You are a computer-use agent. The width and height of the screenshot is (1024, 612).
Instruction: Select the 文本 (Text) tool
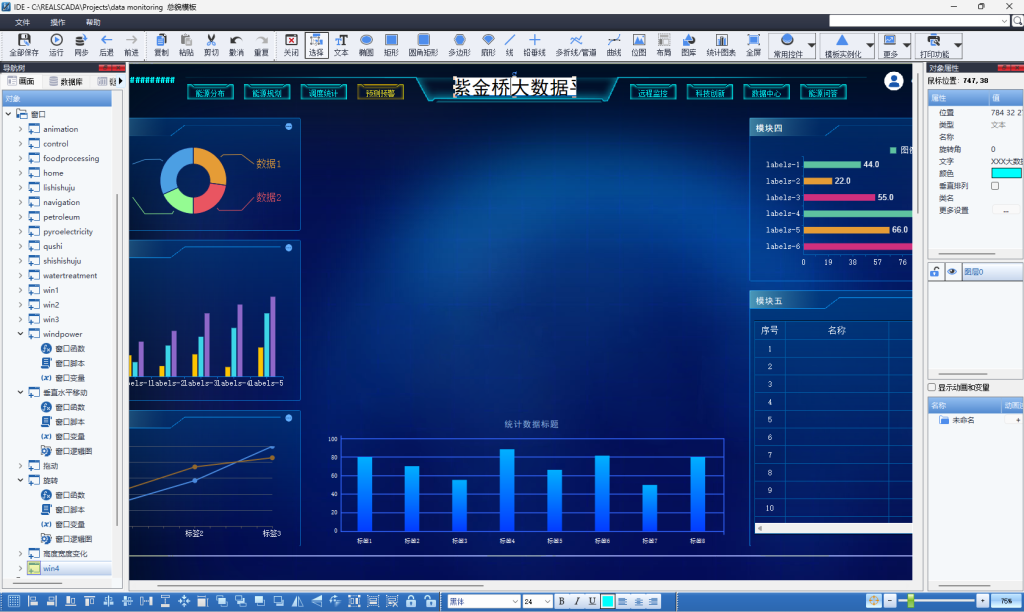click(341, 43)
